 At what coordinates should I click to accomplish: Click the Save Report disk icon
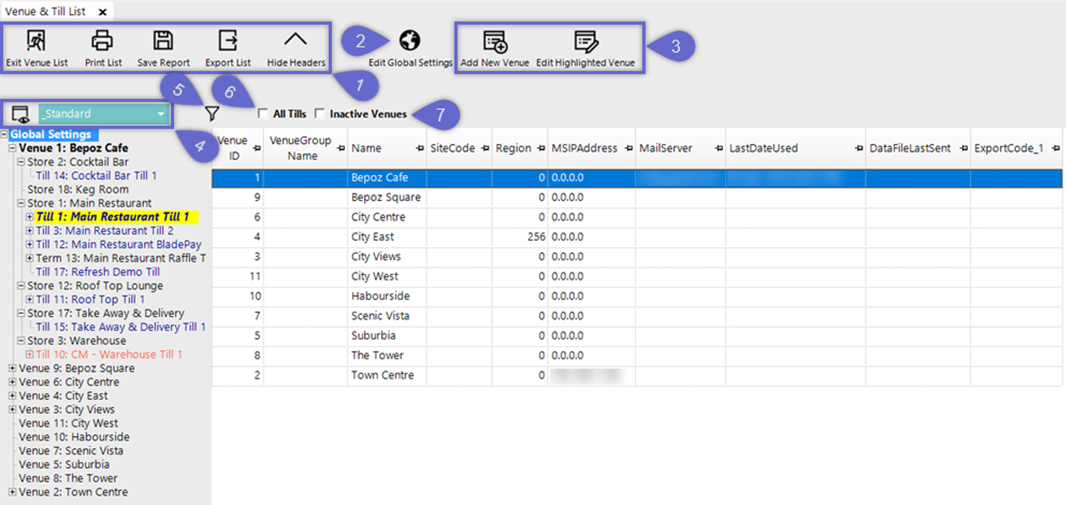[x=163, y=41]
